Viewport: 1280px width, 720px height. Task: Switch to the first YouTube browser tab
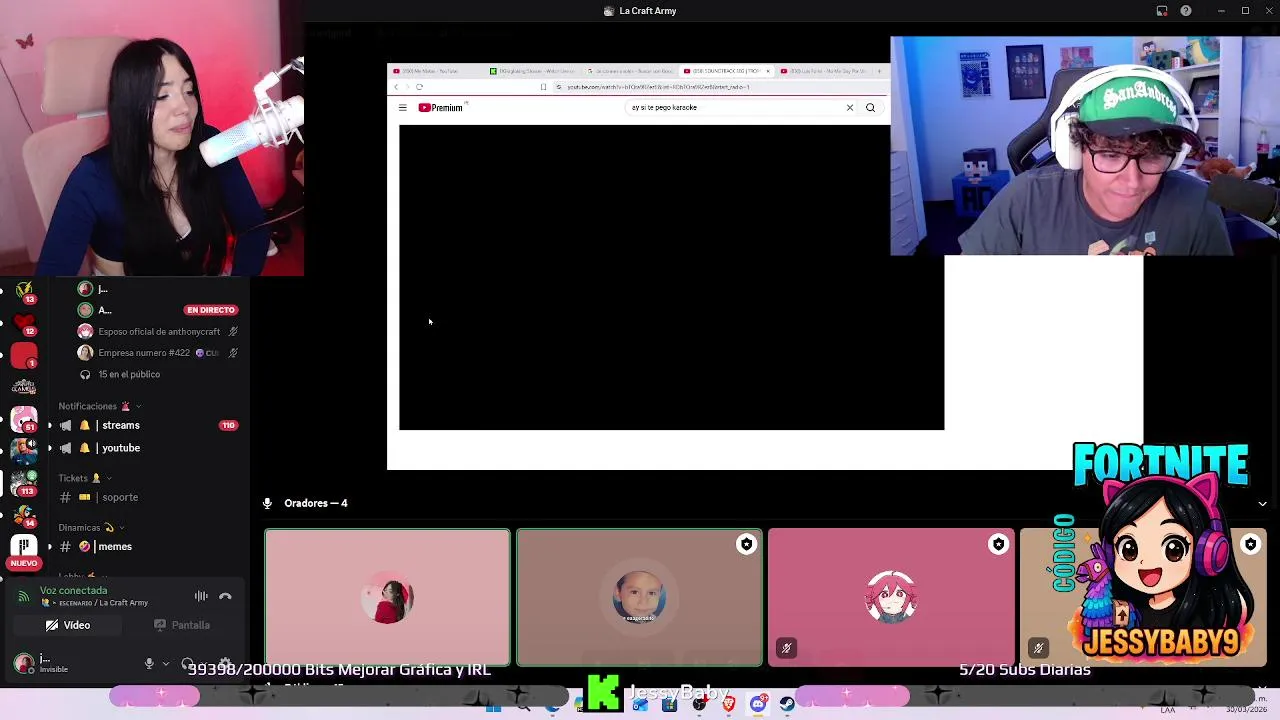coord(434,71)
